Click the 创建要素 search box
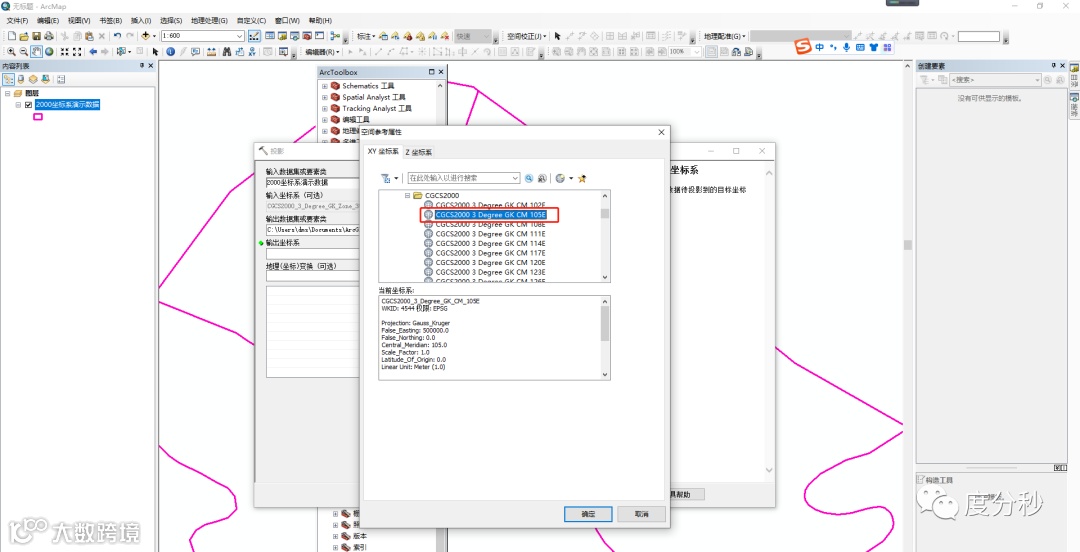The width and height of the screenshot is (1080, 552). (x=995, y=81)
